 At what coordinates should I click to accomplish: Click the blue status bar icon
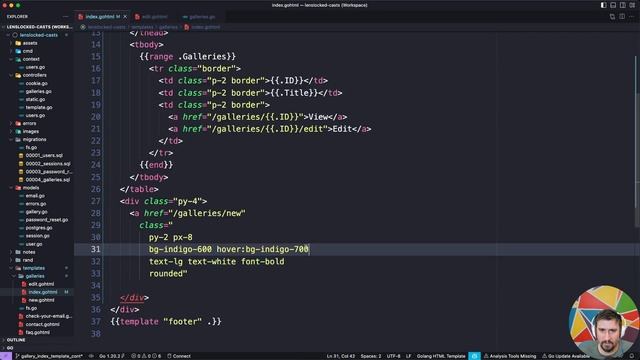[474, 356]
